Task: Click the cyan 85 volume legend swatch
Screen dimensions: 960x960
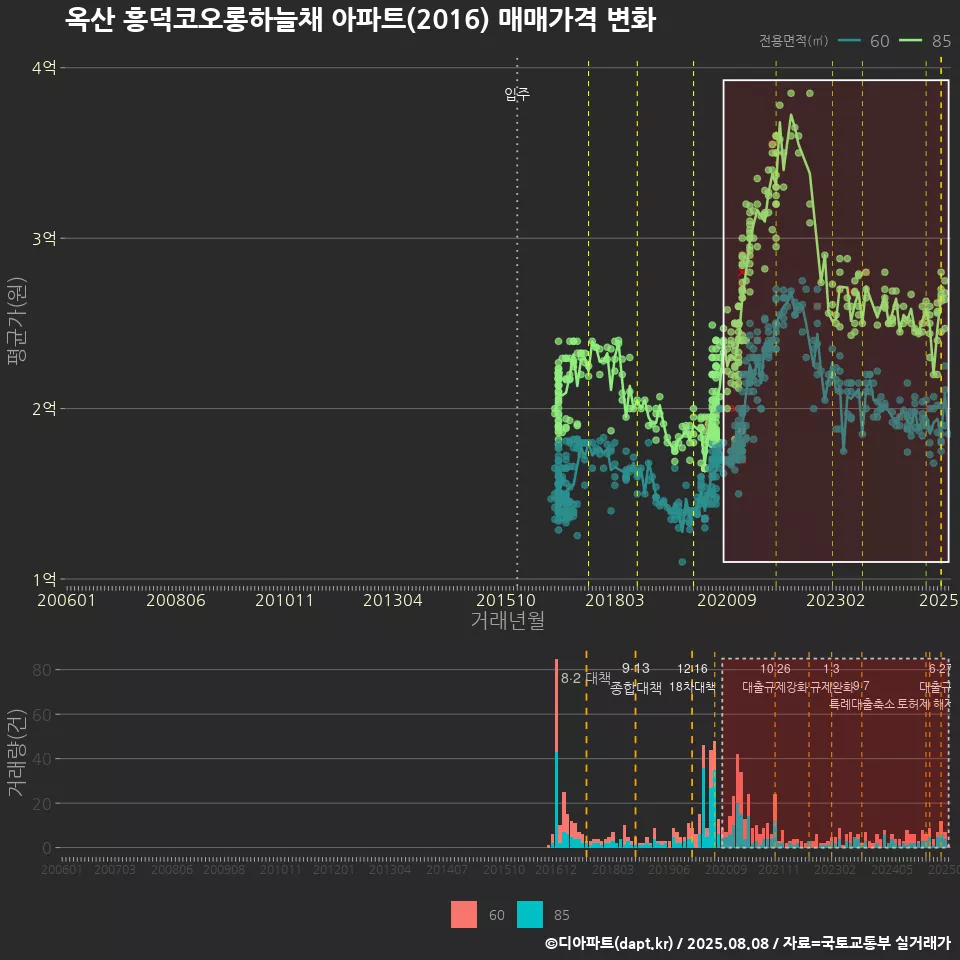Action: coord(530,915)
